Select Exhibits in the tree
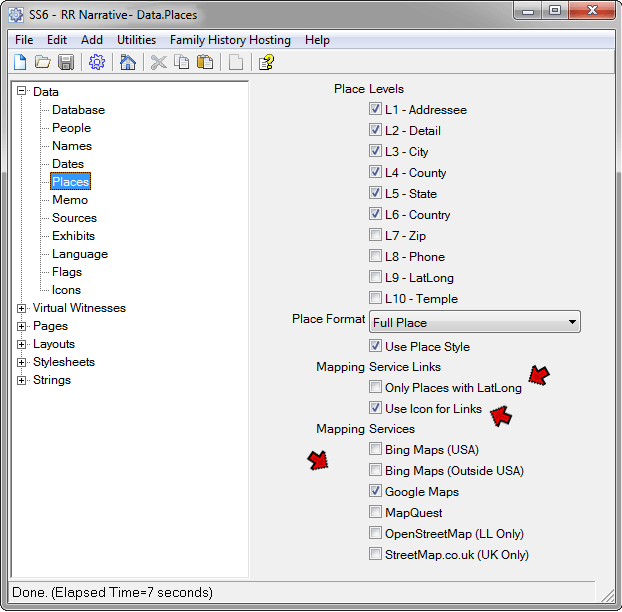Viewport: 622px width, 612px height. (x=73, y=236)
